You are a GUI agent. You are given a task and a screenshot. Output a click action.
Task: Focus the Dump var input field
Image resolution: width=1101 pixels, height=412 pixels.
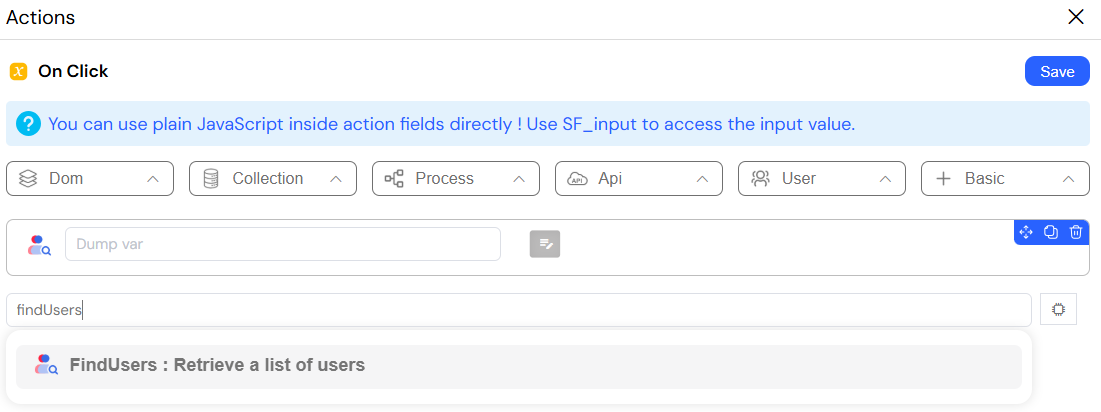[x=283, y=244]
